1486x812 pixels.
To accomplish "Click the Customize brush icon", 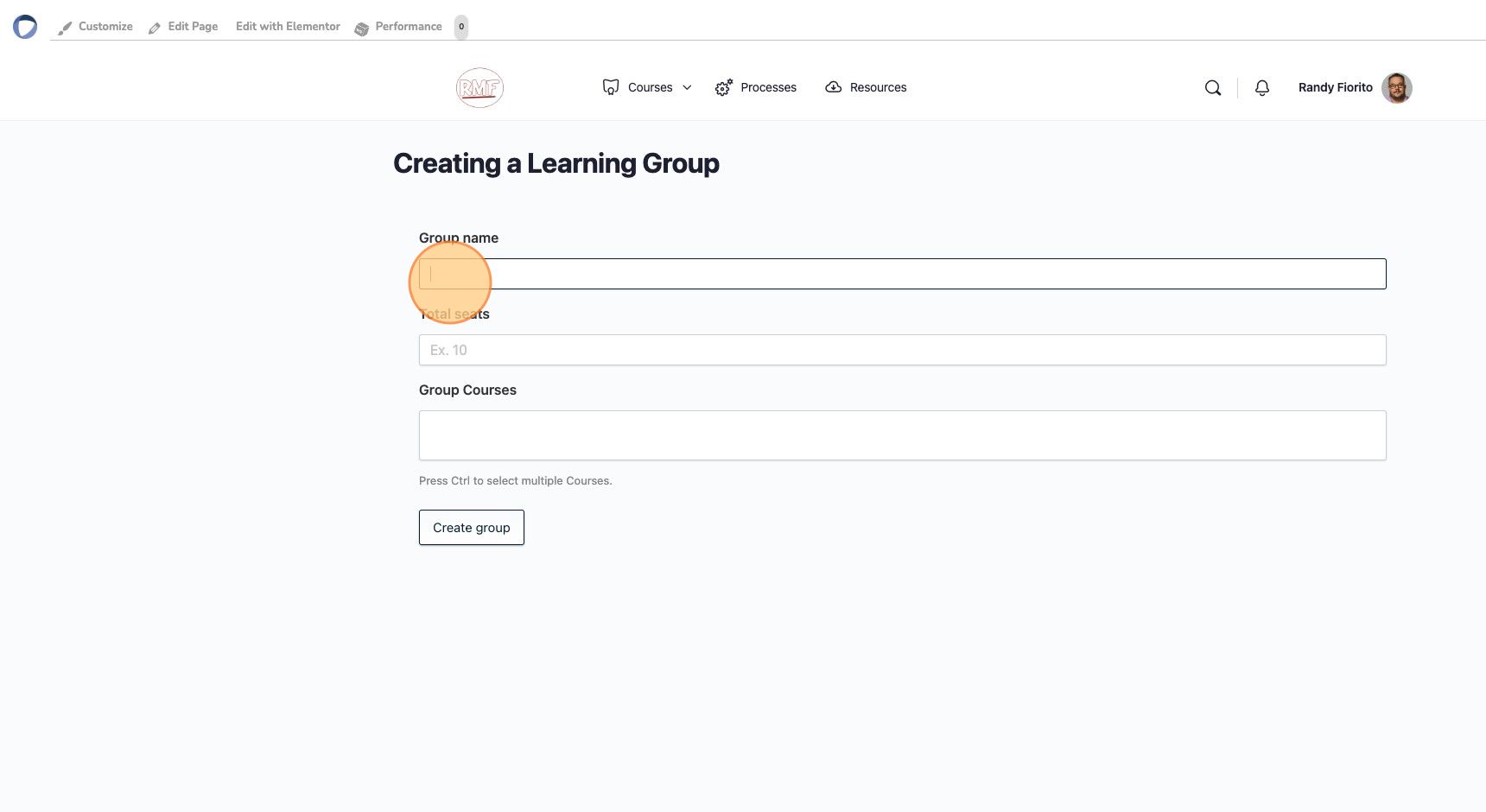I will click(x=65, y=29).
